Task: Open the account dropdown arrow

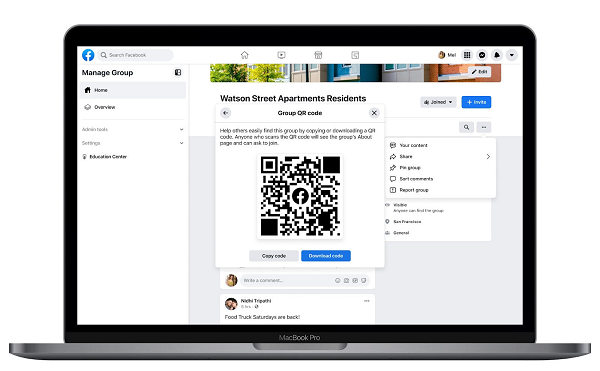Action: click(x=512, y=55)
